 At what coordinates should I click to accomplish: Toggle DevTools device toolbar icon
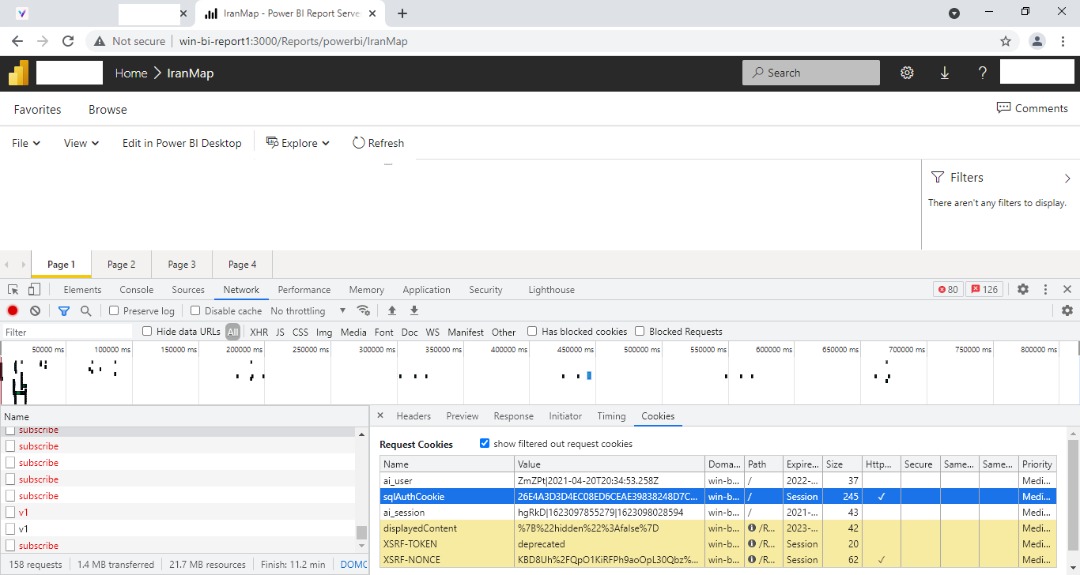[34, 290]
